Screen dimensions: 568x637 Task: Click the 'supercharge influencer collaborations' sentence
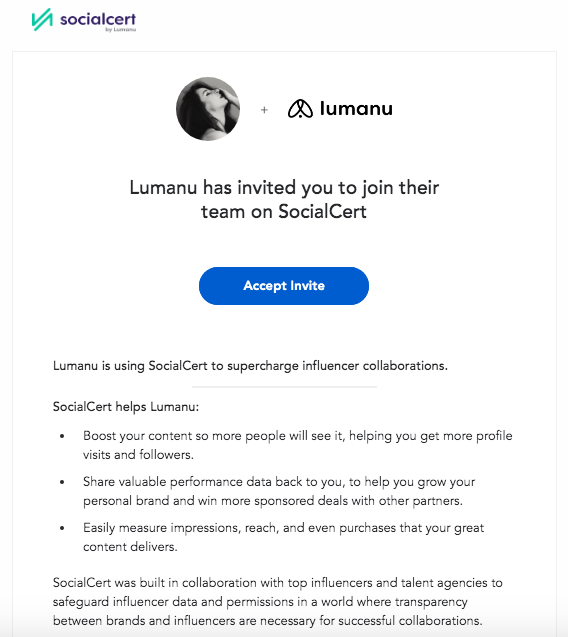[250, 366]
